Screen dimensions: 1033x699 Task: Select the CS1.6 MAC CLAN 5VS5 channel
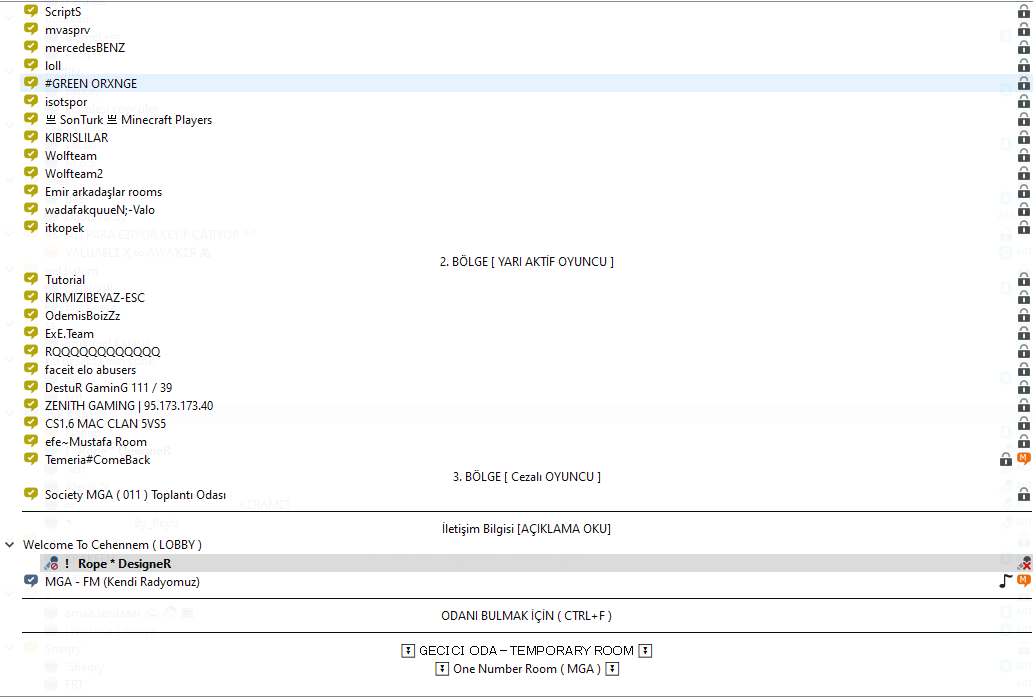[x=105, y=424]
